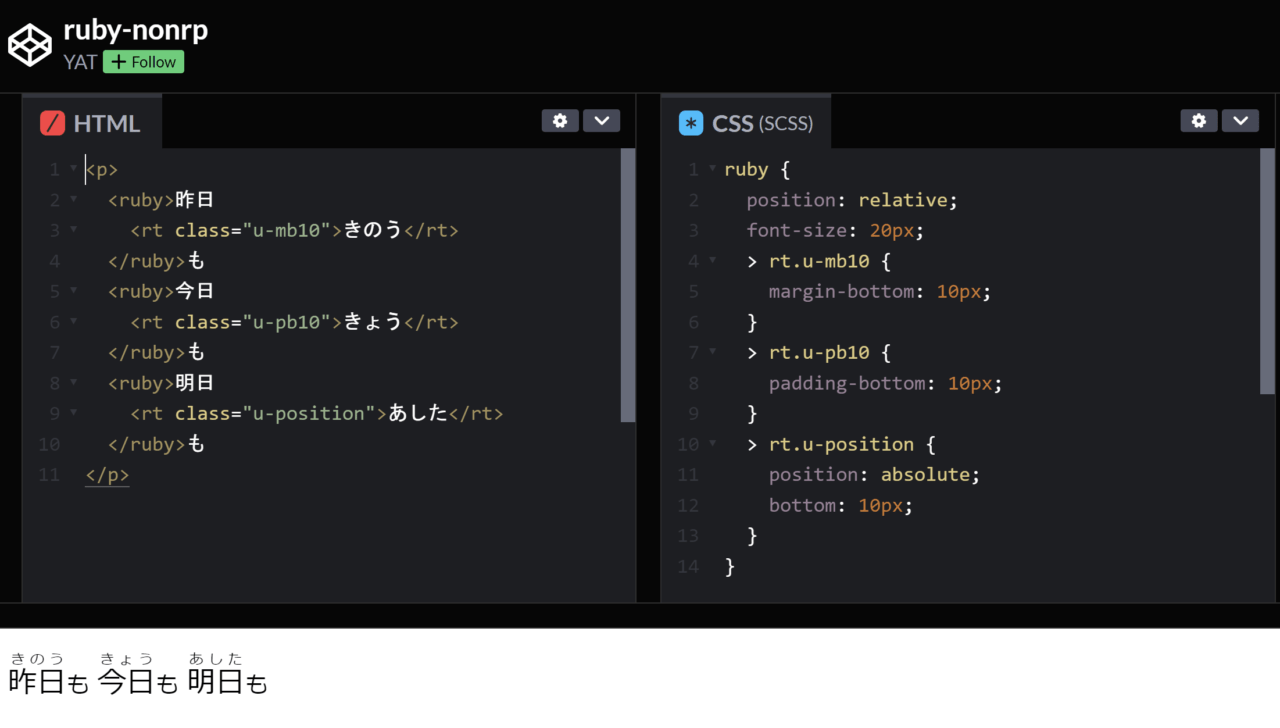Click CSS line number 14
Screen dimensions: 1280x728
(x=688, y=566)
